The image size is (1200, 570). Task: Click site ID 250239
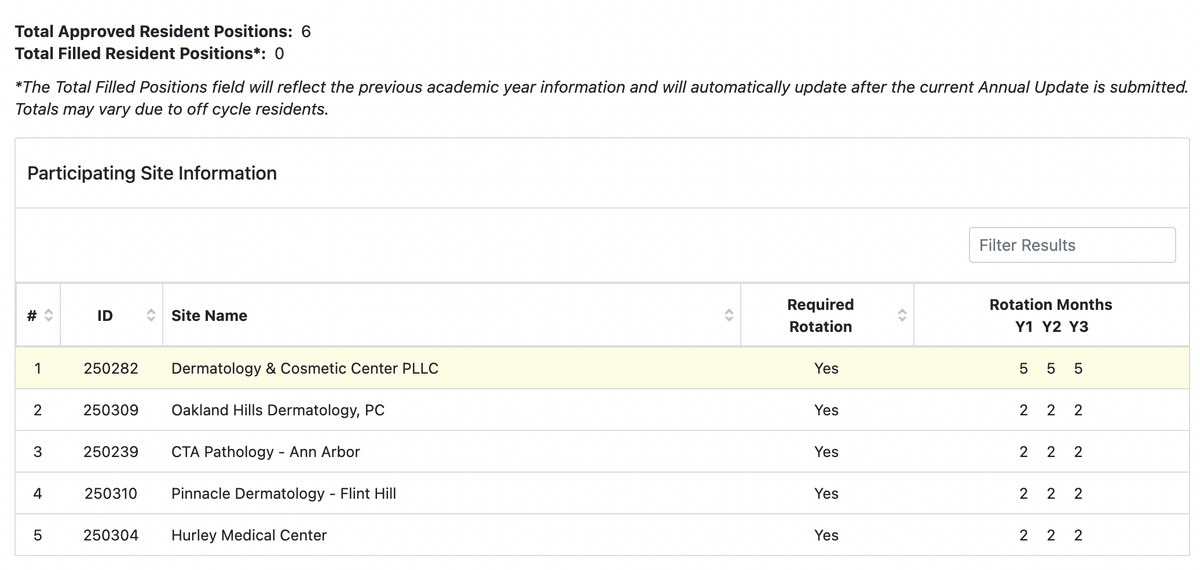pyautogui.click(x=111, y=452)
